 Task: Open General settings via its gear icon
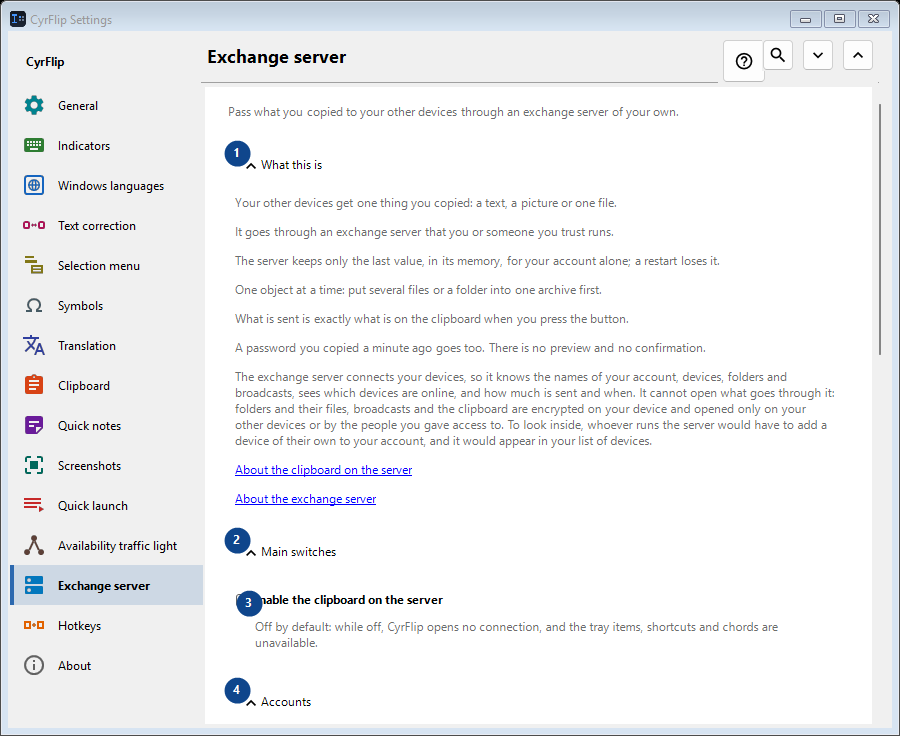(x=34, y=105)
